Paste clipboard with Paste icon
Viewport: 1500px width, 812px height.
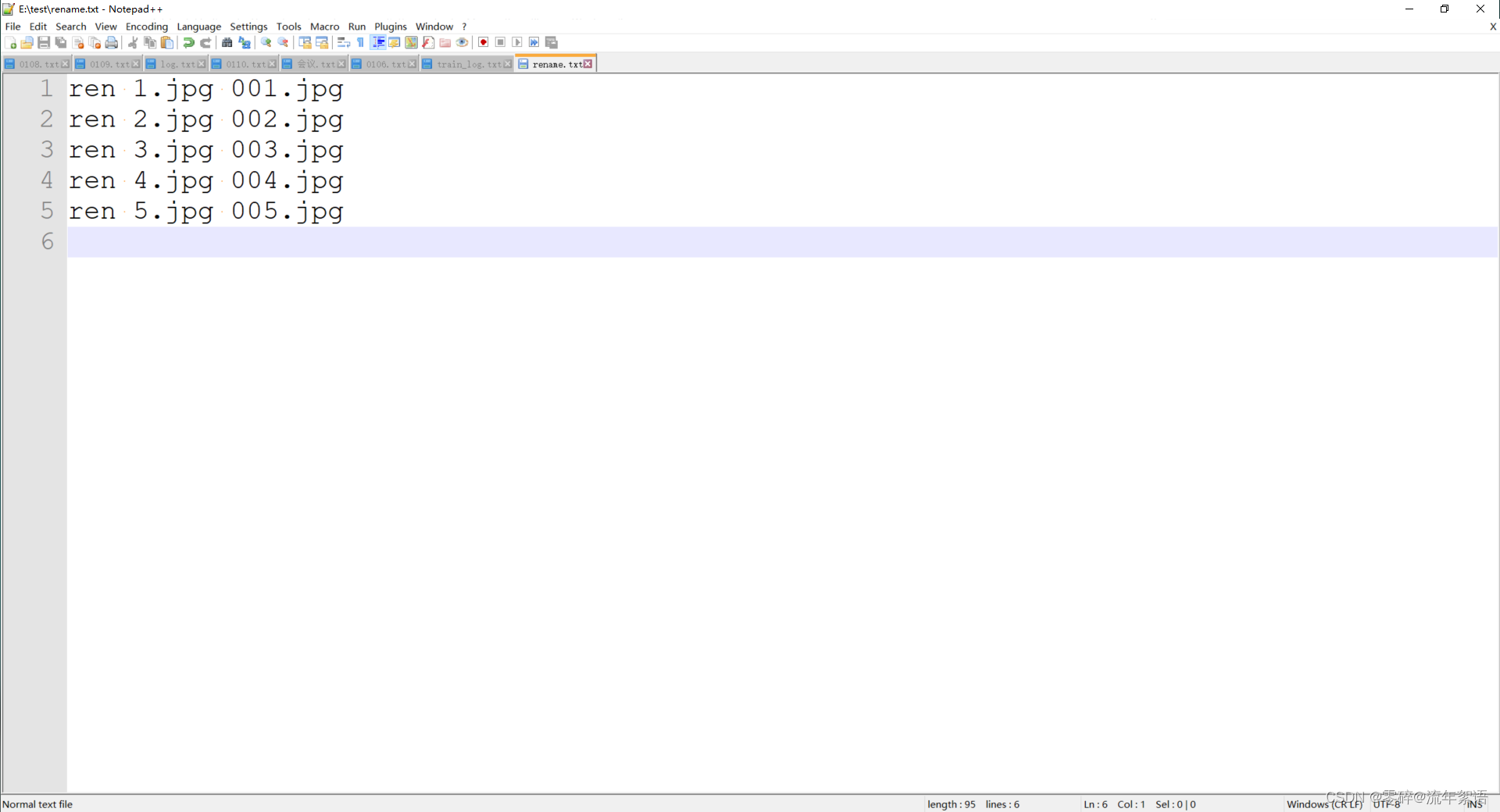click(x=166, y=43)
